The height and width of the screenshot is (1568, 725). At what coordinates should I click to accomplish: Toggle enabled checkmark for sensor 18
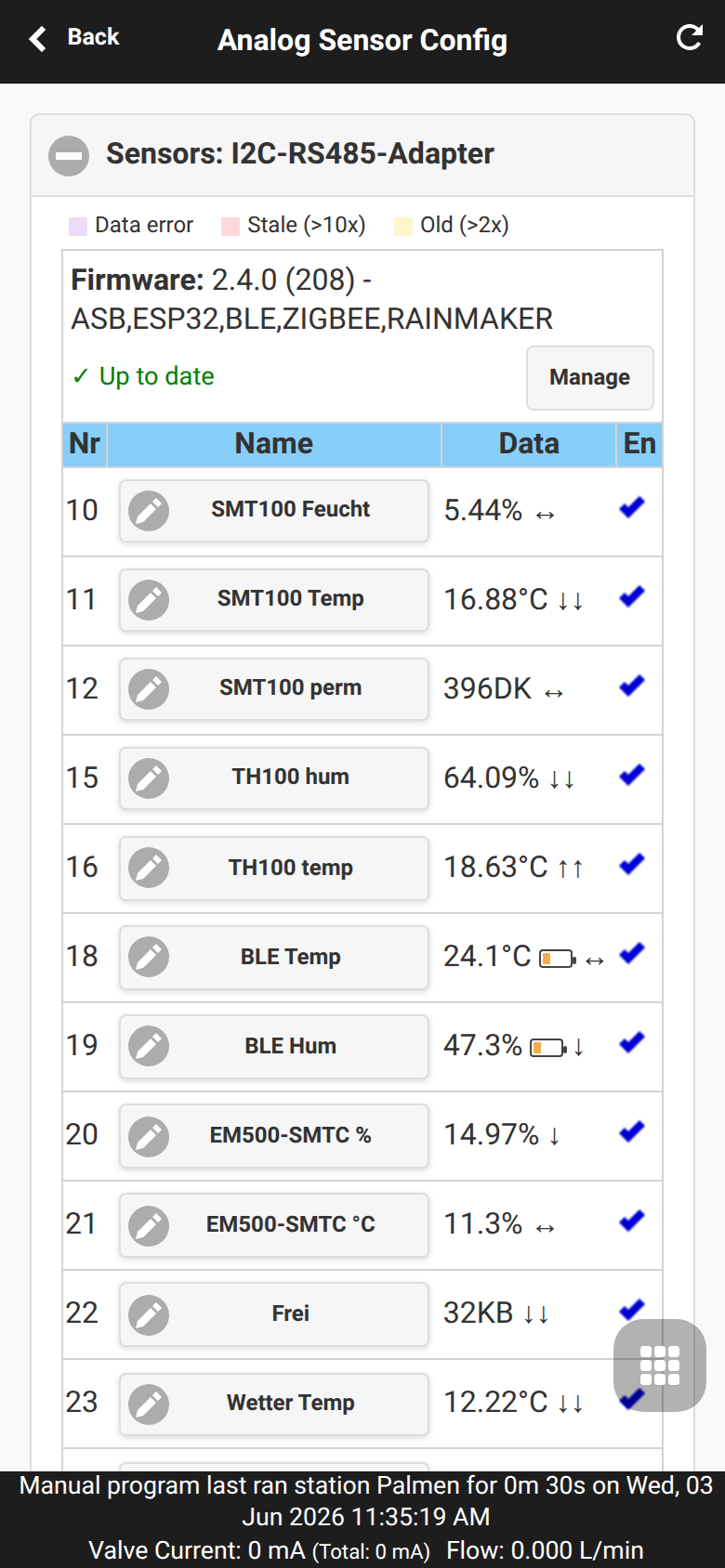tap(632, 953)
